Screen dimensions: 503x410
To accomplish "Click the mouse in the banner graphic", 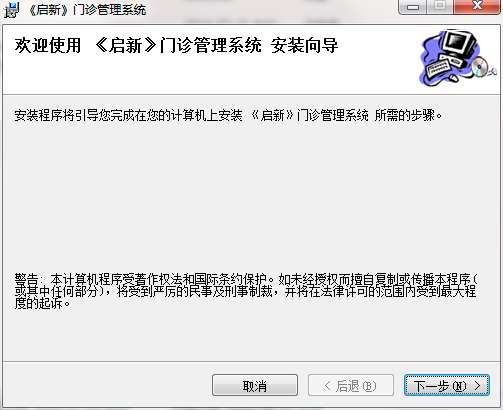I will 454,78.
